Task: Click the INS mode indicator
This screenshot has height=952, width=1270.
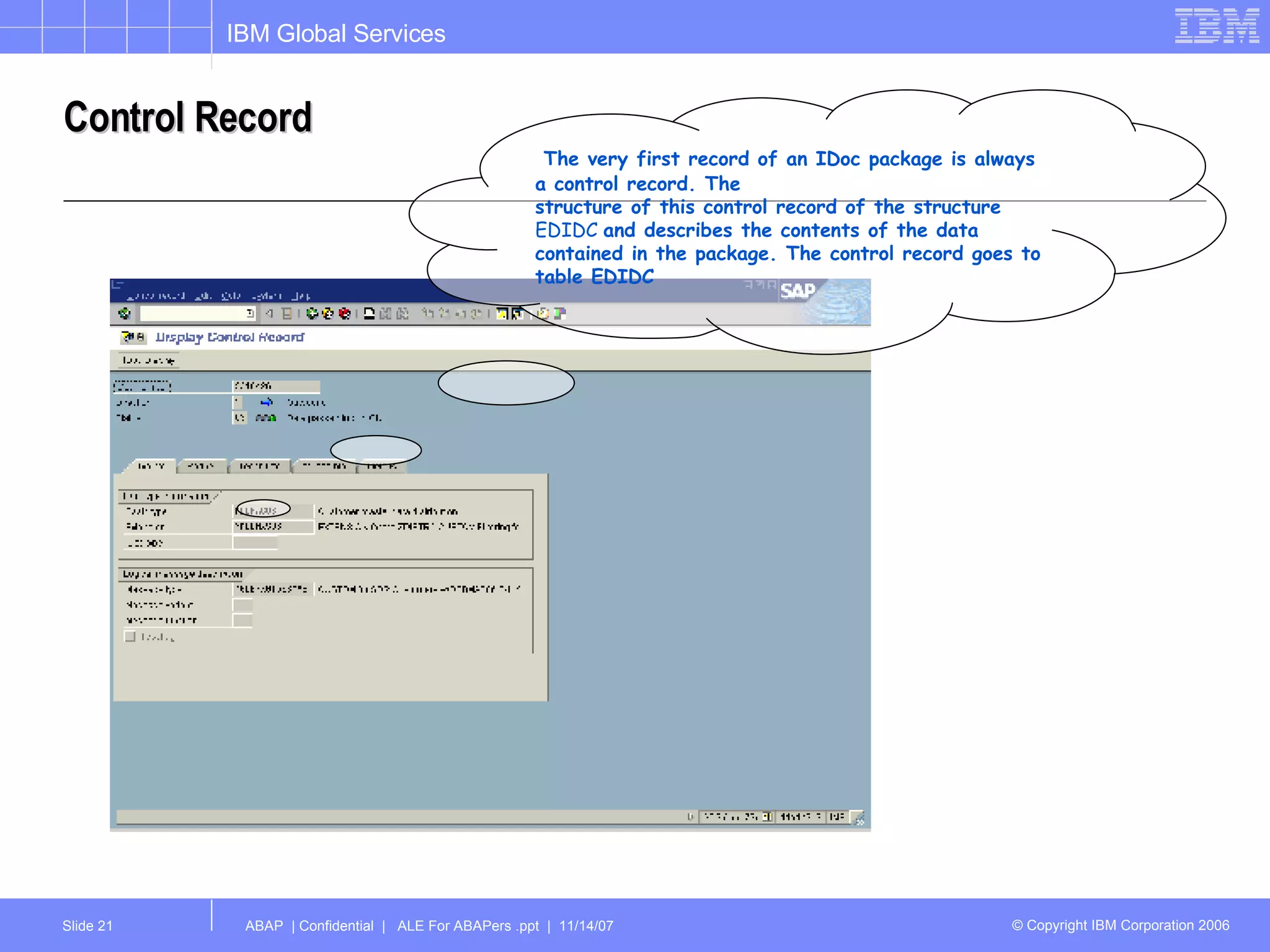Action: click(837, 817)
